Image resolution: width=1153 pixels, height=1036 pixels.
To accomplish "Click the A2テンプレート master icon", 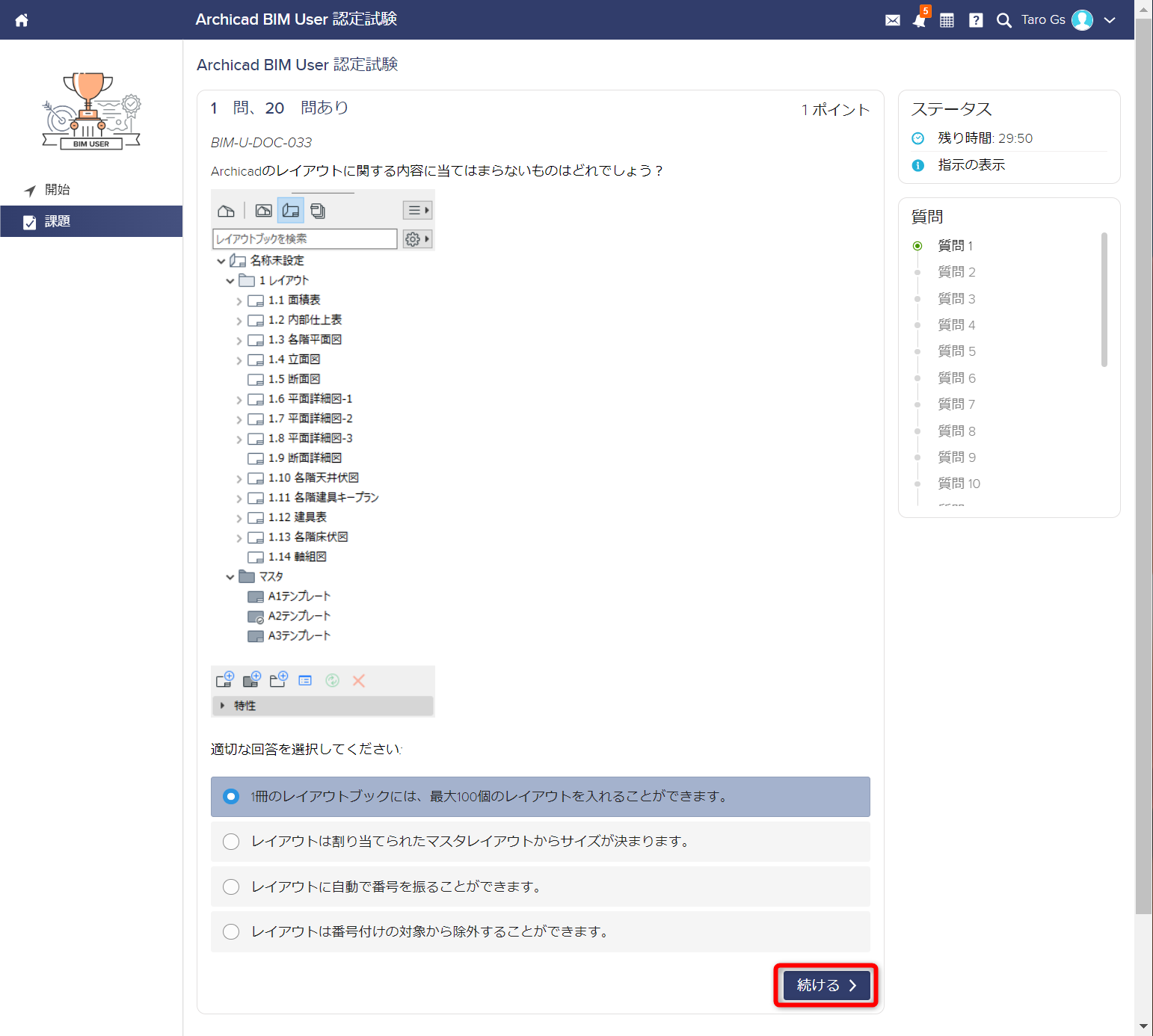I will pyautogui.click(x=256, y=617).
